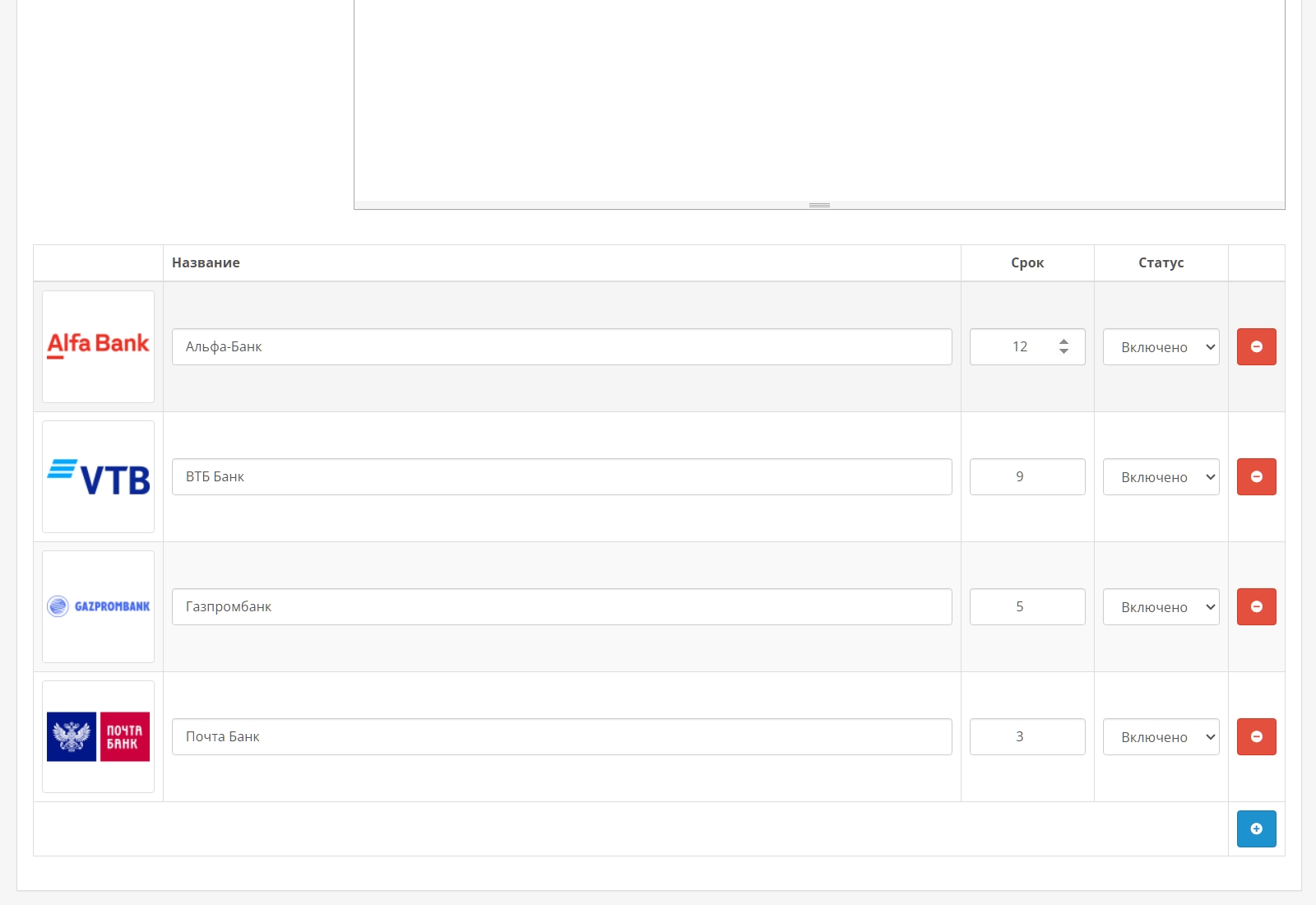Viewport: 1316px width, 905px height.
Task: Click the Срок column header
Action: [1027, 262]
